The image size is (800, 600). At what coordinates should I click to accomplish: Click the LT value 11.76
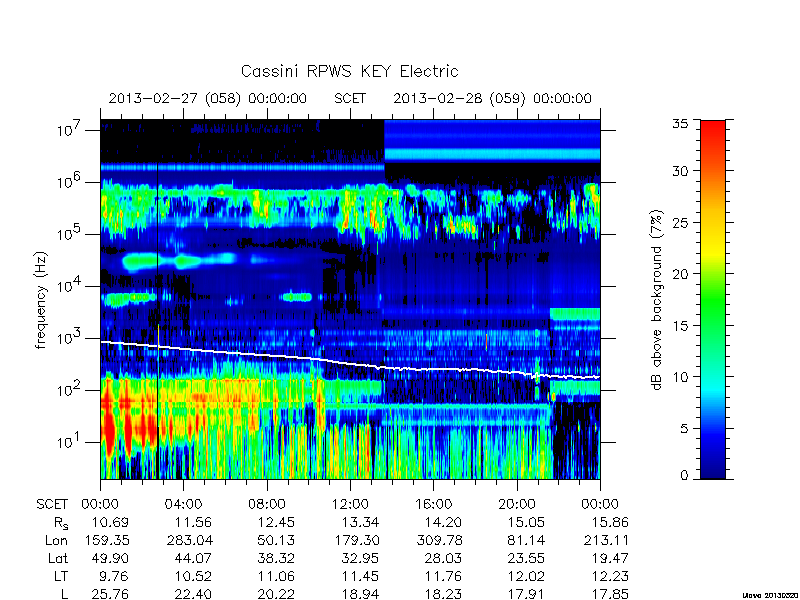click(x=443, y=577)
